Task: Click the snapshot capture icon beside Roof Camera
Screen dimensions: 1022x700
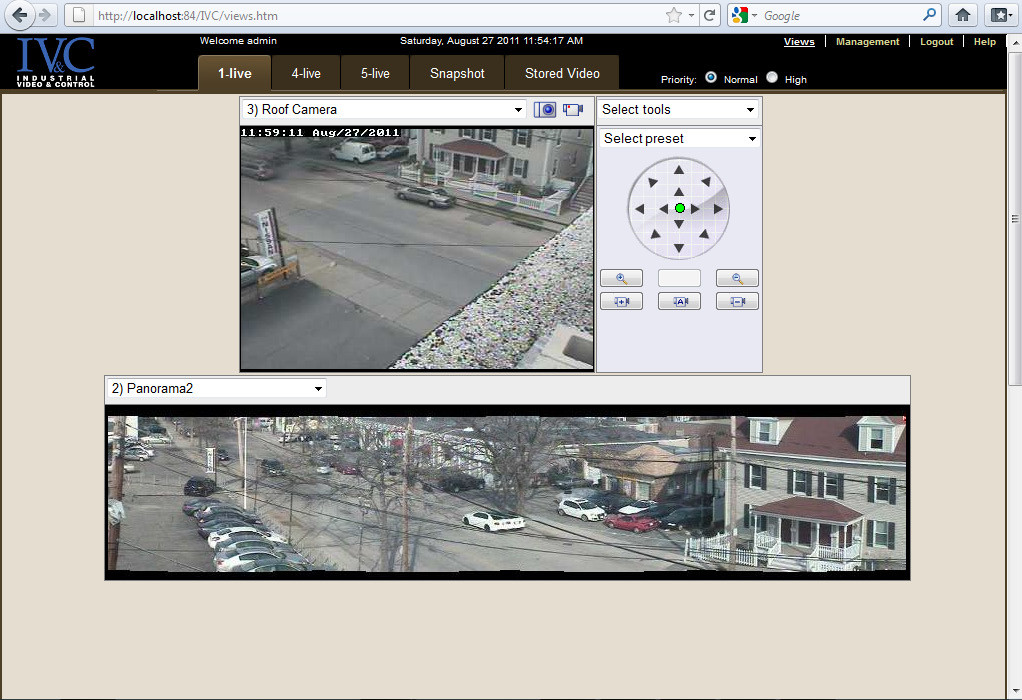Action: coord(545,110)
